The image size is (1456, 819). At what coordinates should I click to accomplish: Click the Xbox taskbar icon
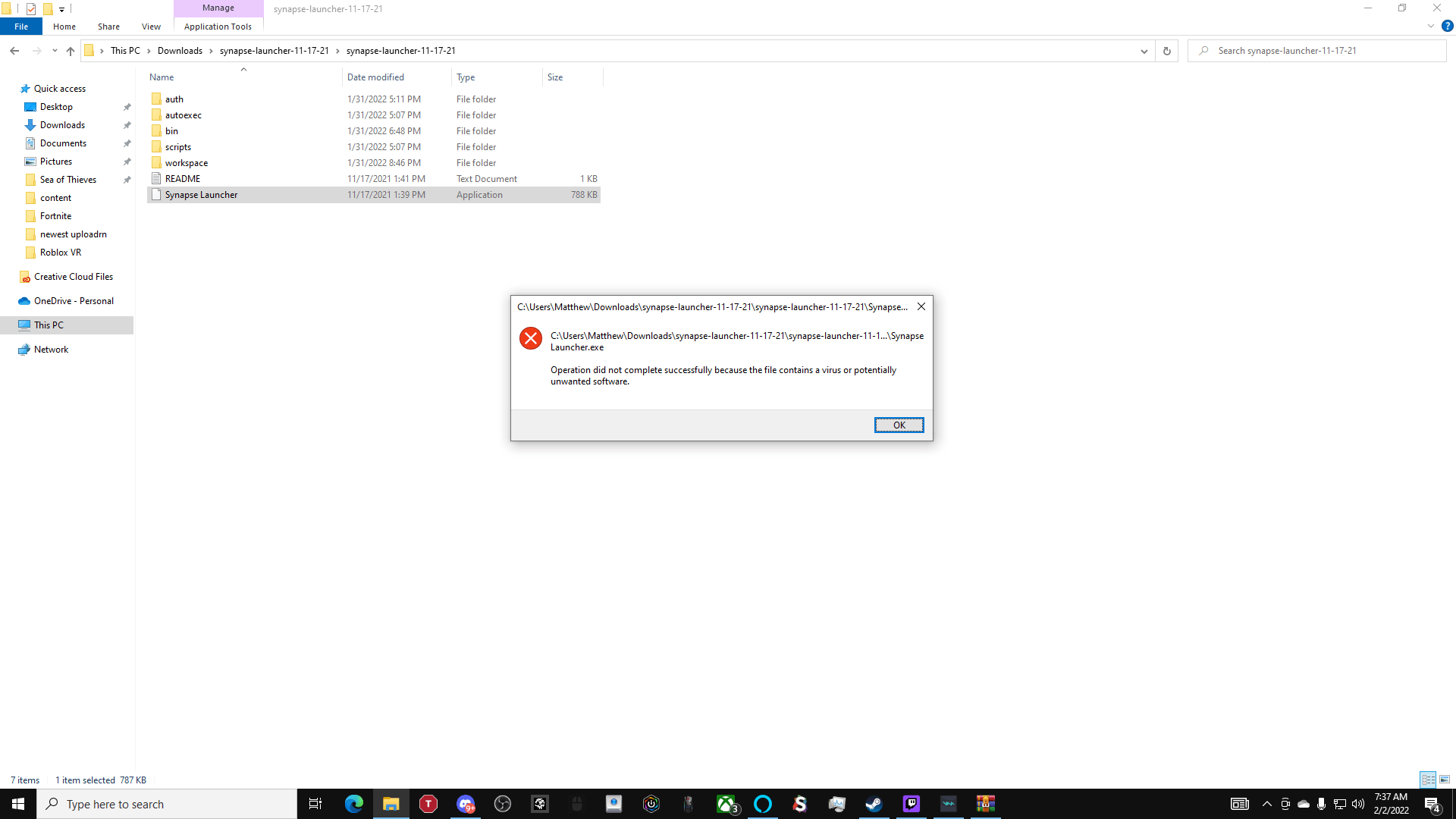click(727, 803)
